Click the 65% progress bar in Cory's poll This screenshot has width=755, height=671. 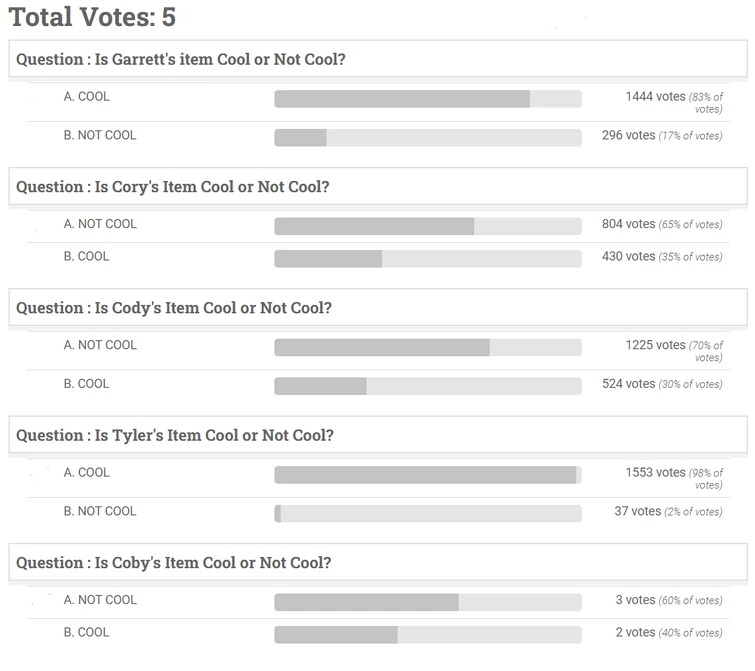coord(428,226)
